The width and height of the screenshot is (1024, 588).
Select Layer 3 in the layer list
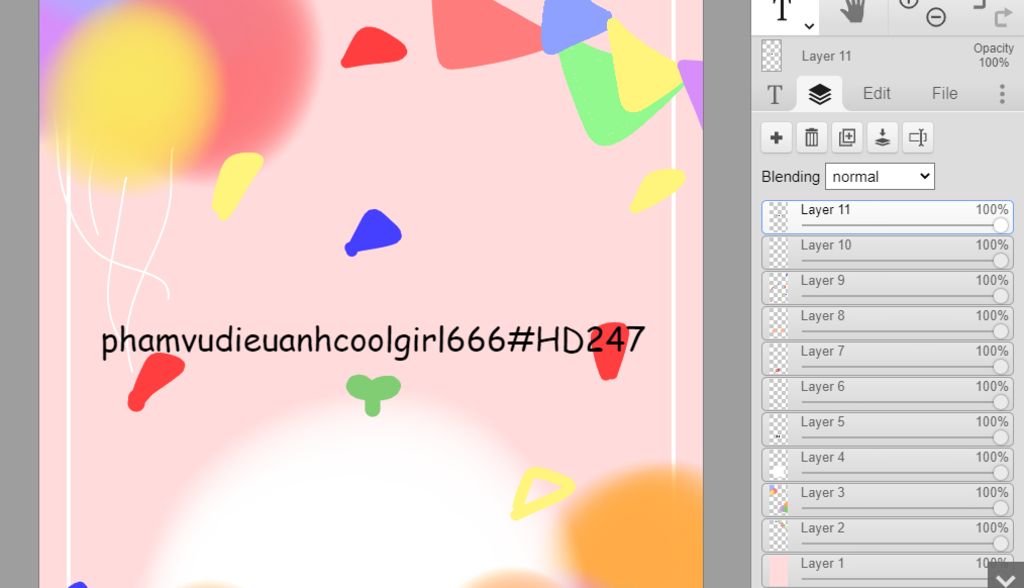(x=888, y=499)
